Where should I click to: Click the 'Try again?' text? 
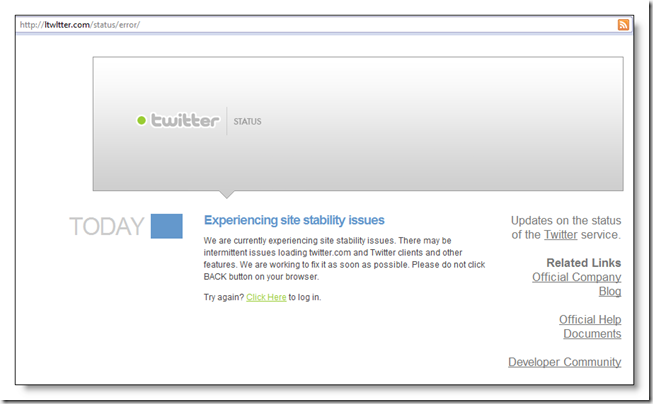click(x=224, y=297)
